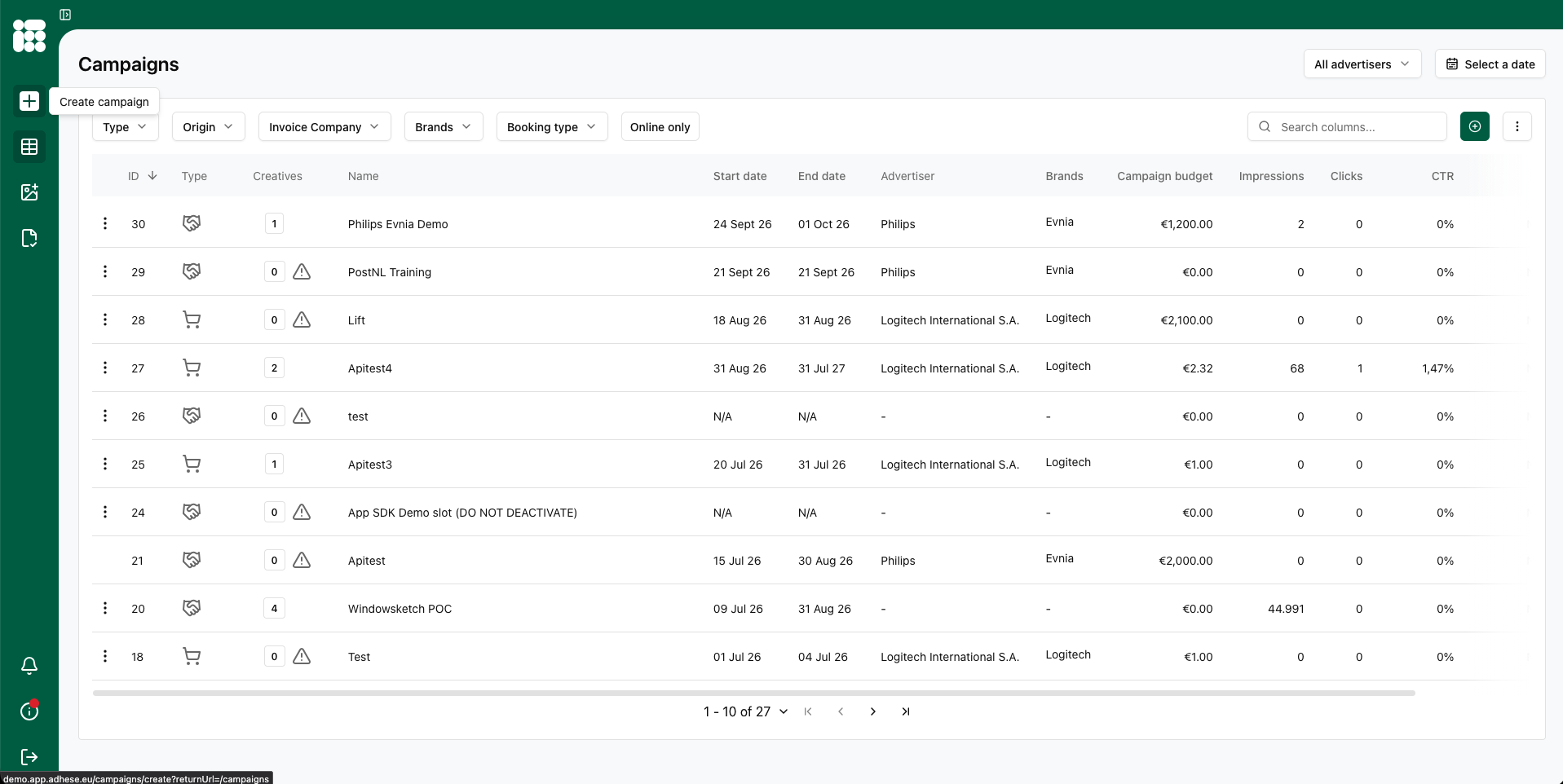Sort by the ID column header

pos(143,176)
